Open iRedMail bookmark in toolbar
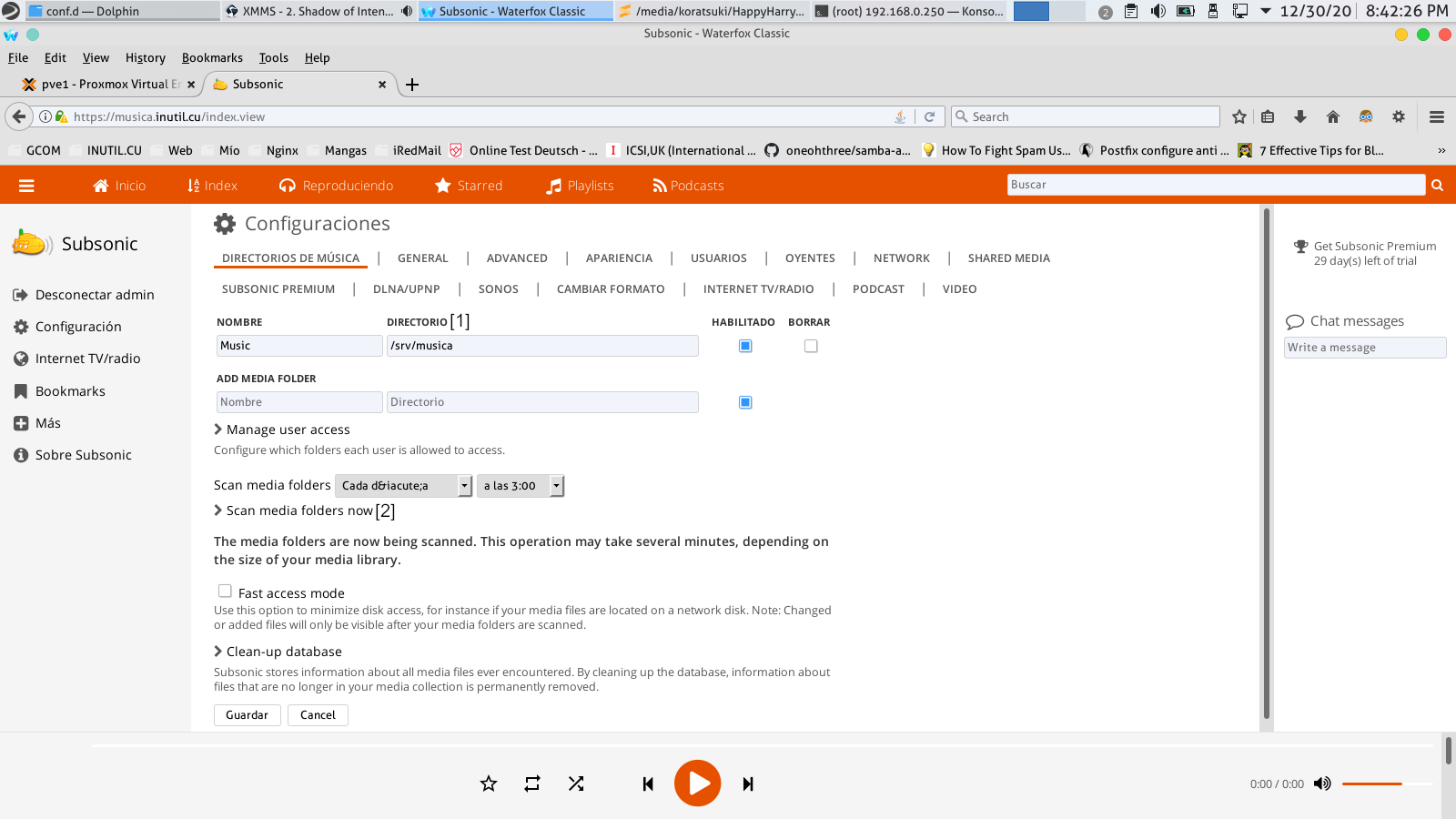 [x=407, y=150]
